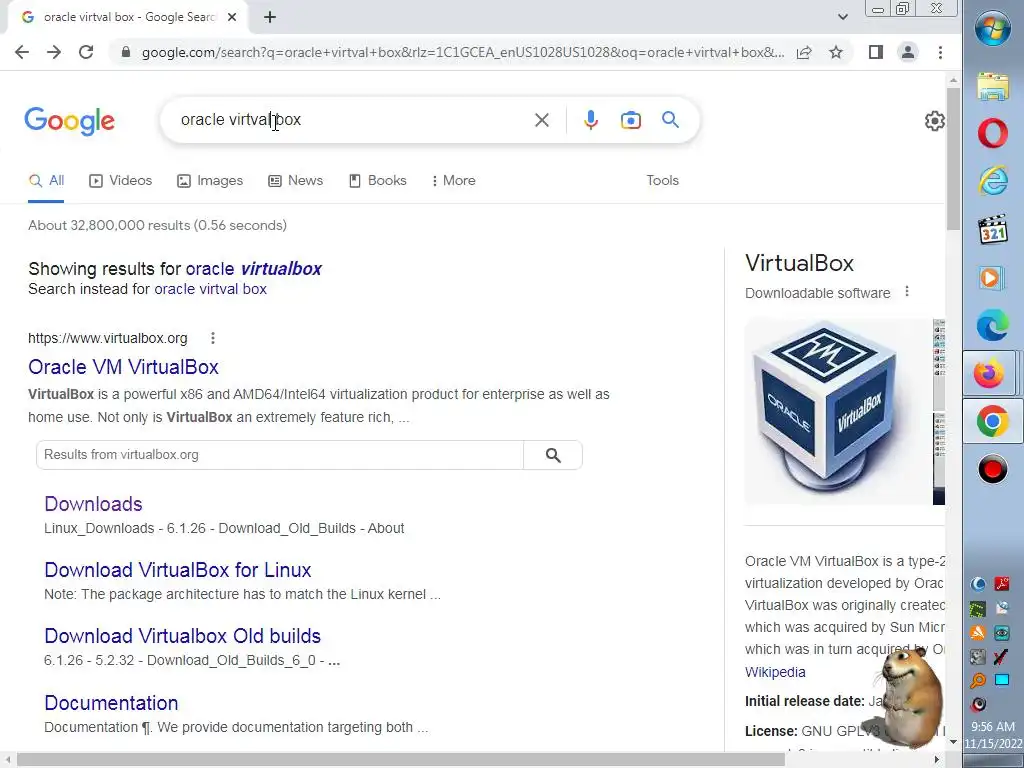Open three-dot options beside virtualbox.org result

(213, 338)
